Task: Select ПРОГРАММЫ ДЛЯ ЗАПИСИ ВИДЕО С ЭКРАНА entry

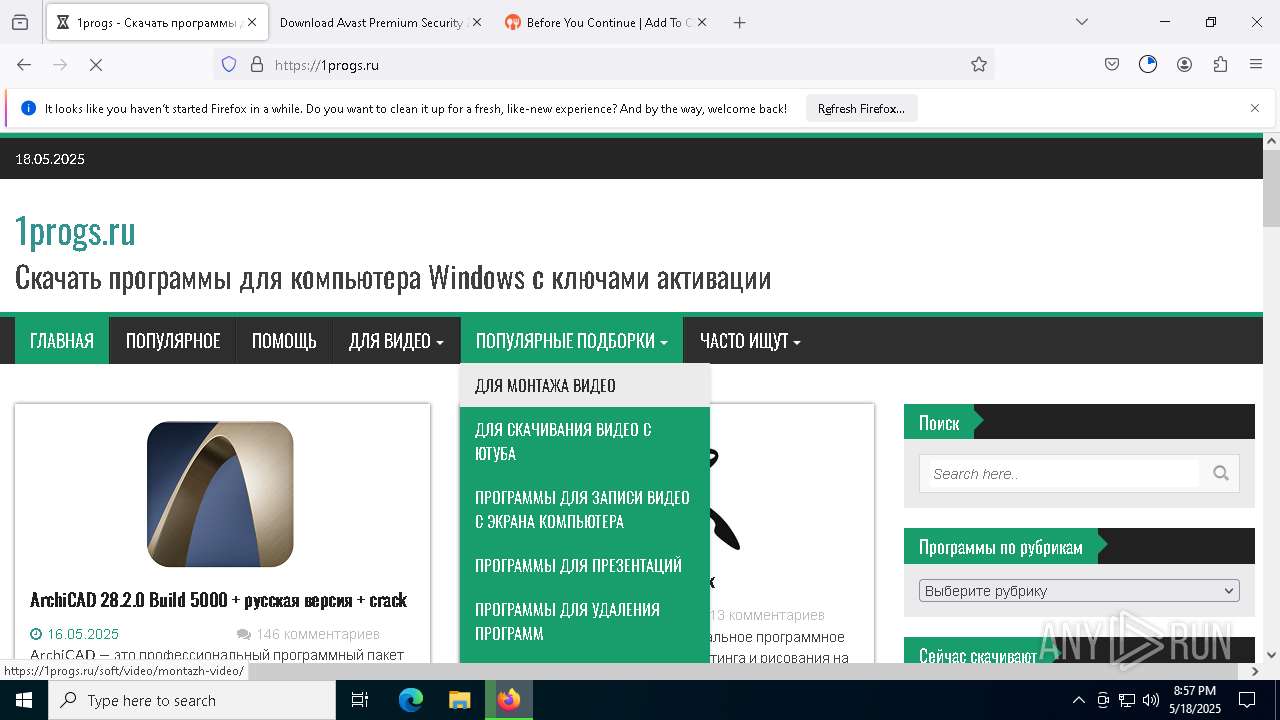Action: click(x=585, y=509)
